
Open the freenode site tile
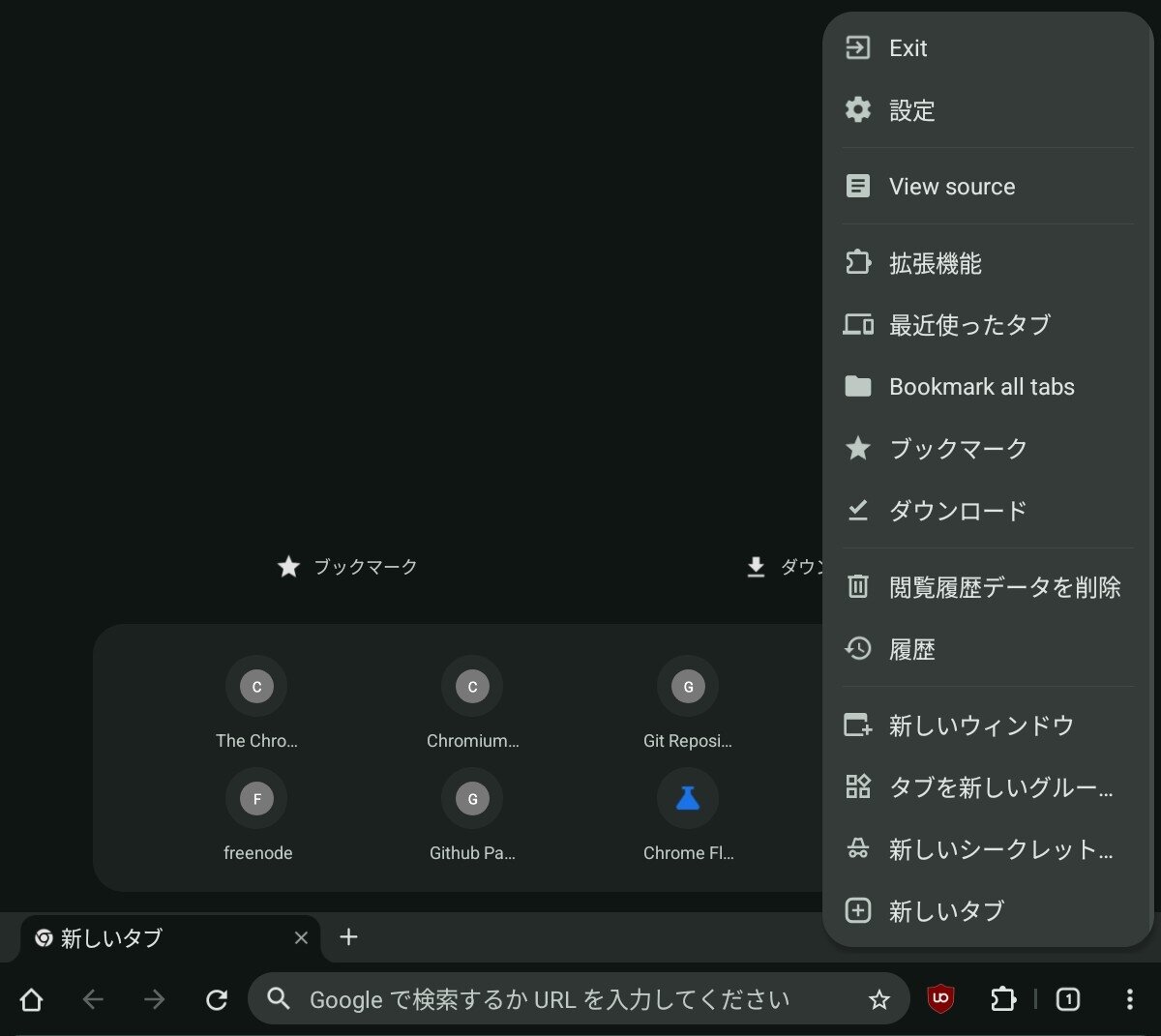257,815
